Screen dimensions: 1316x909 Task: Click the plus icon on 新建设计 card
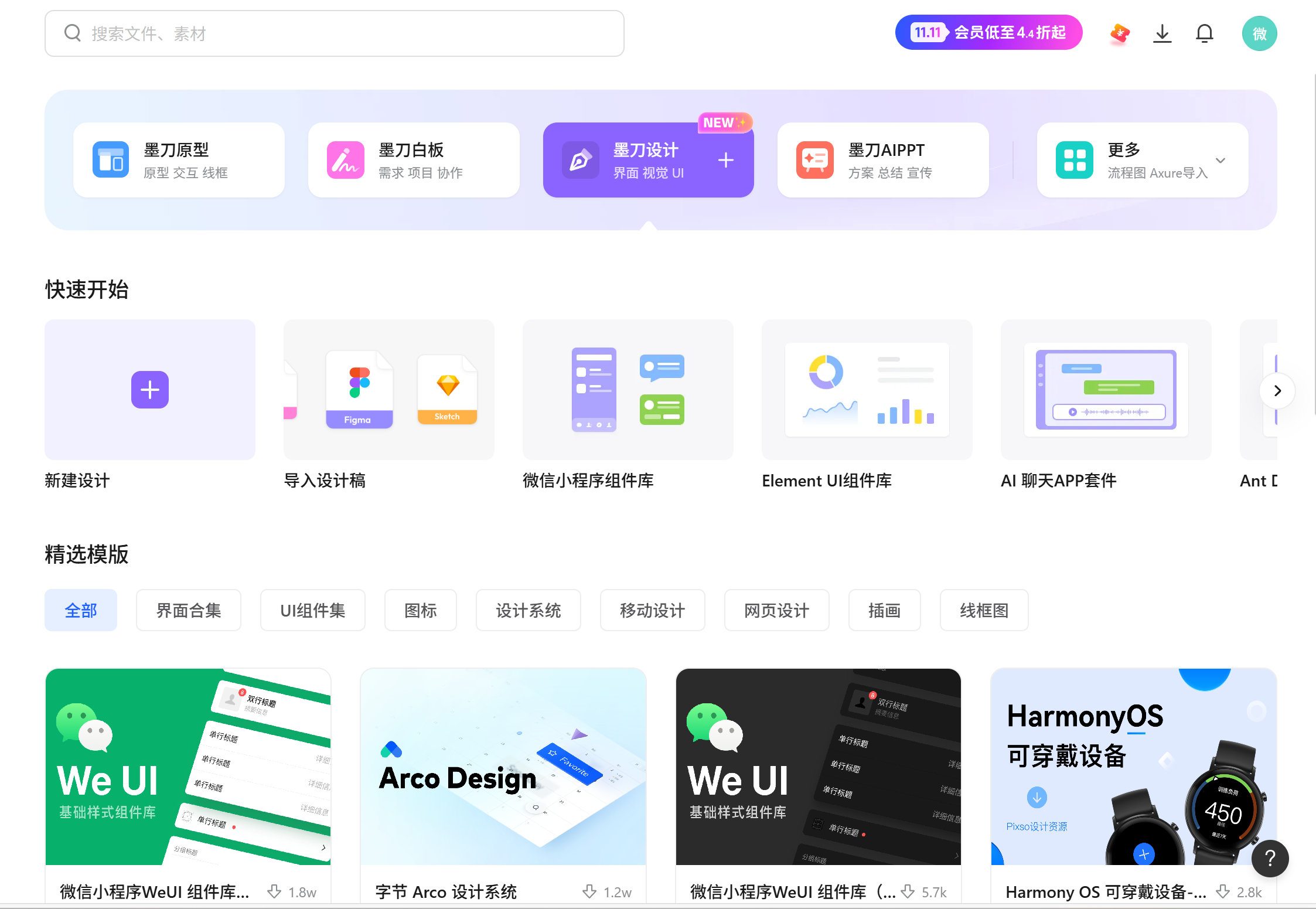[x=149, y=389]
